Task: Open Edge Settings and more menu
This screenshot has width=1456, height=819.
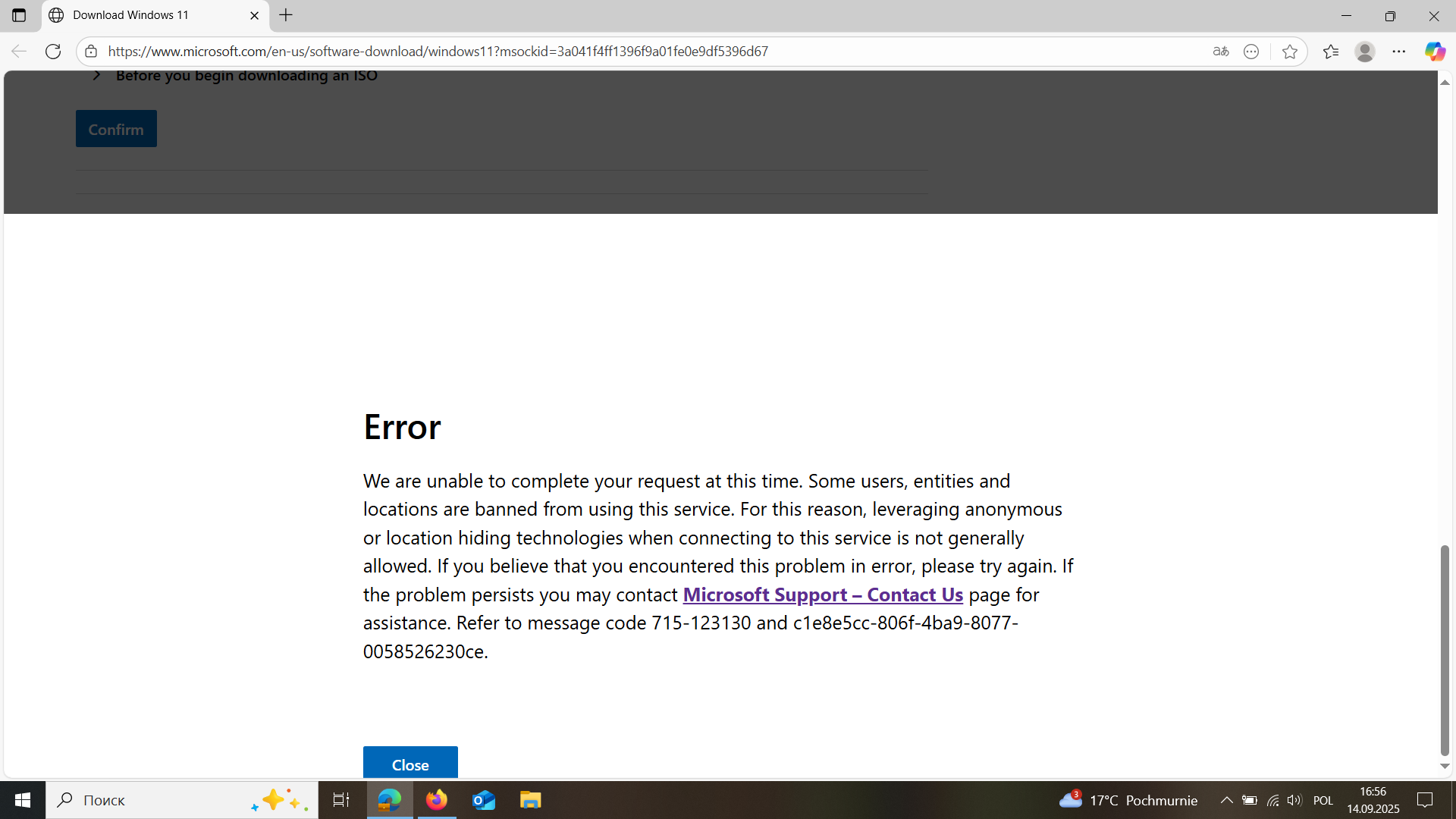Action: pos(1399,52)
